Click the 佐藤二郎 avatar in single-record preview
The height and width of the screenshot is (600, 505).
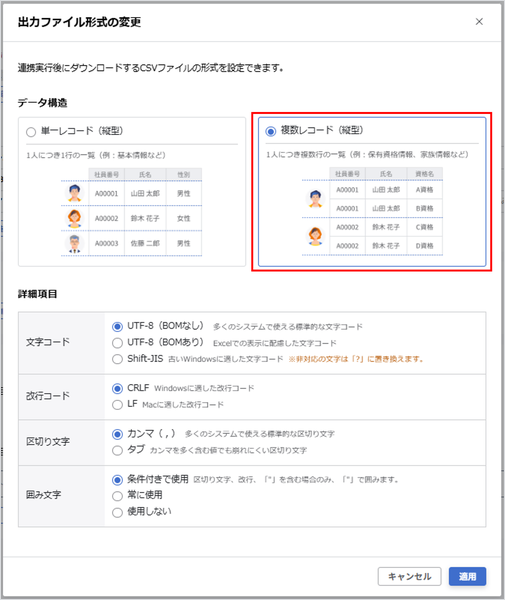pyautogui.click(x=74, y=243)
